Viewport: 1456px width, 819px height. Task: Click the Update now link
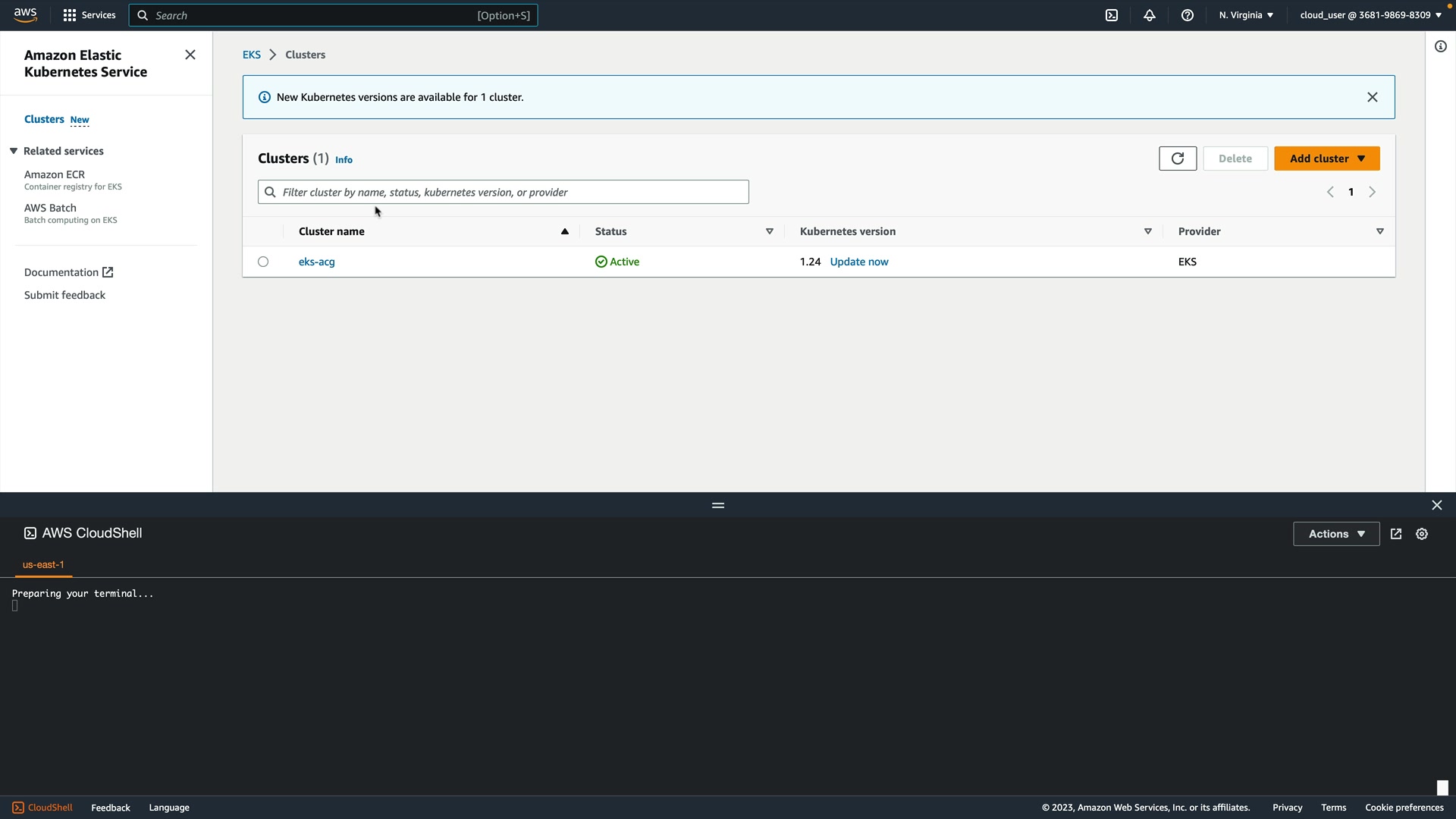tap(859, 262)
